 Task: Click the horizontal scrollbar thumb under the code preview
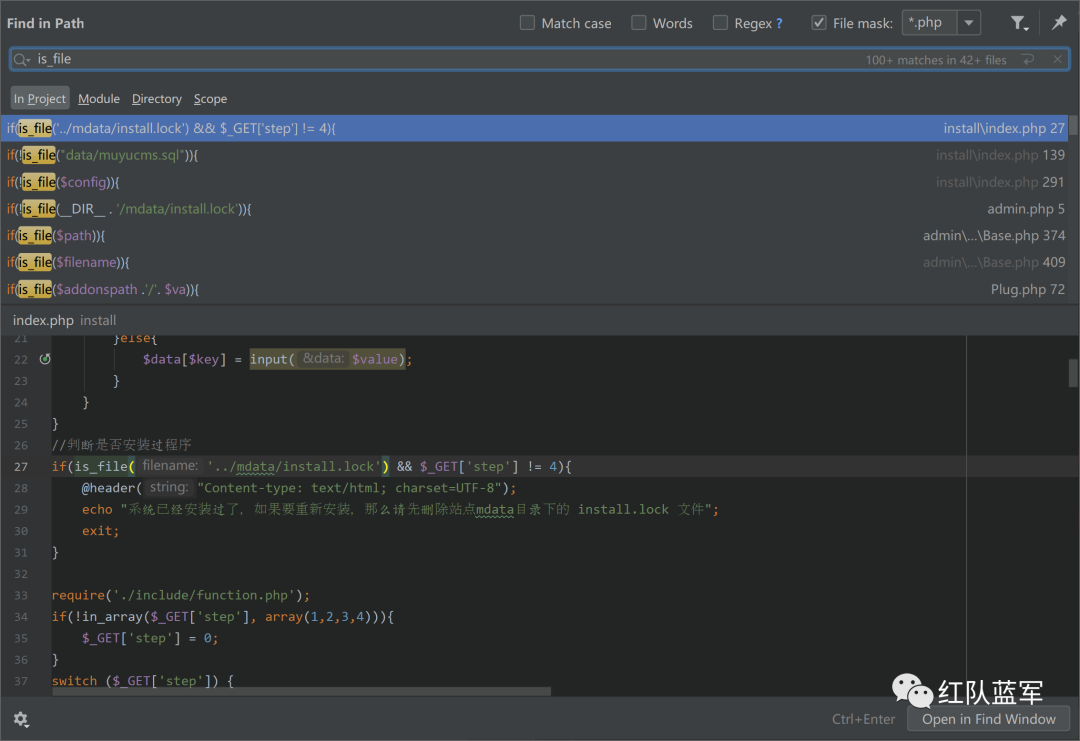[x=301, y=691]
